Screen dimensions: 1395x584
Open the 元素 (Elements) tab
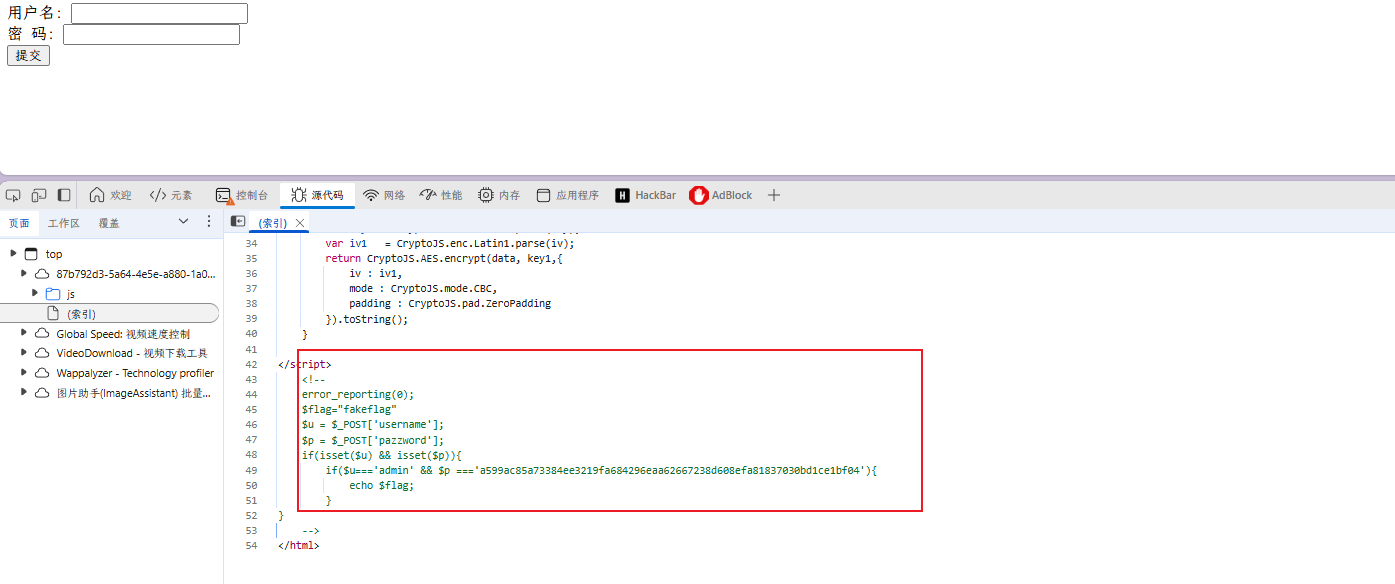pyautogui.click(x=171, y=195)
